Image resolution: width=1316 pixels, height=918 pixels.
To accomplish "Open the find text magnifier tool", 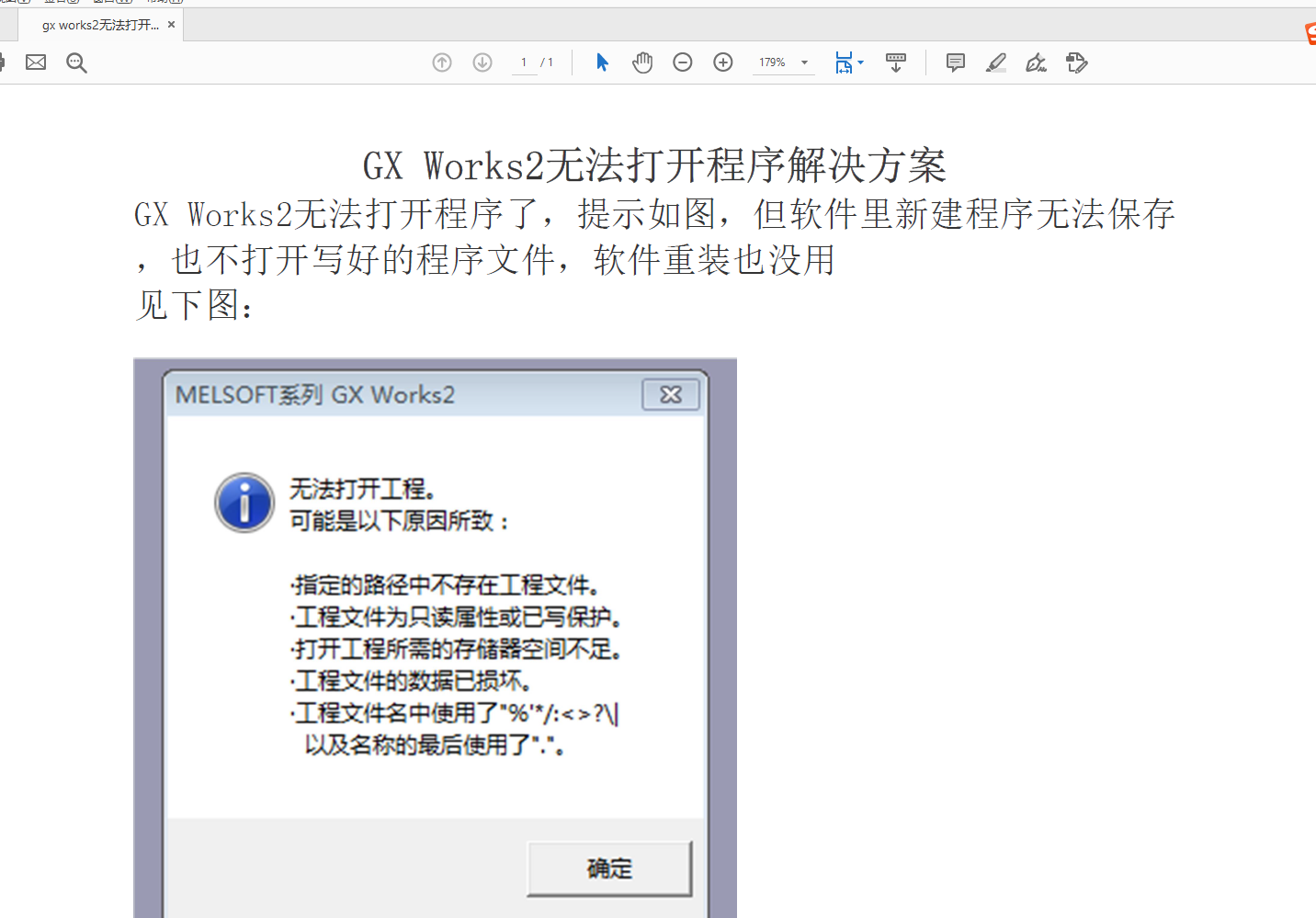I will click(76, 62).
